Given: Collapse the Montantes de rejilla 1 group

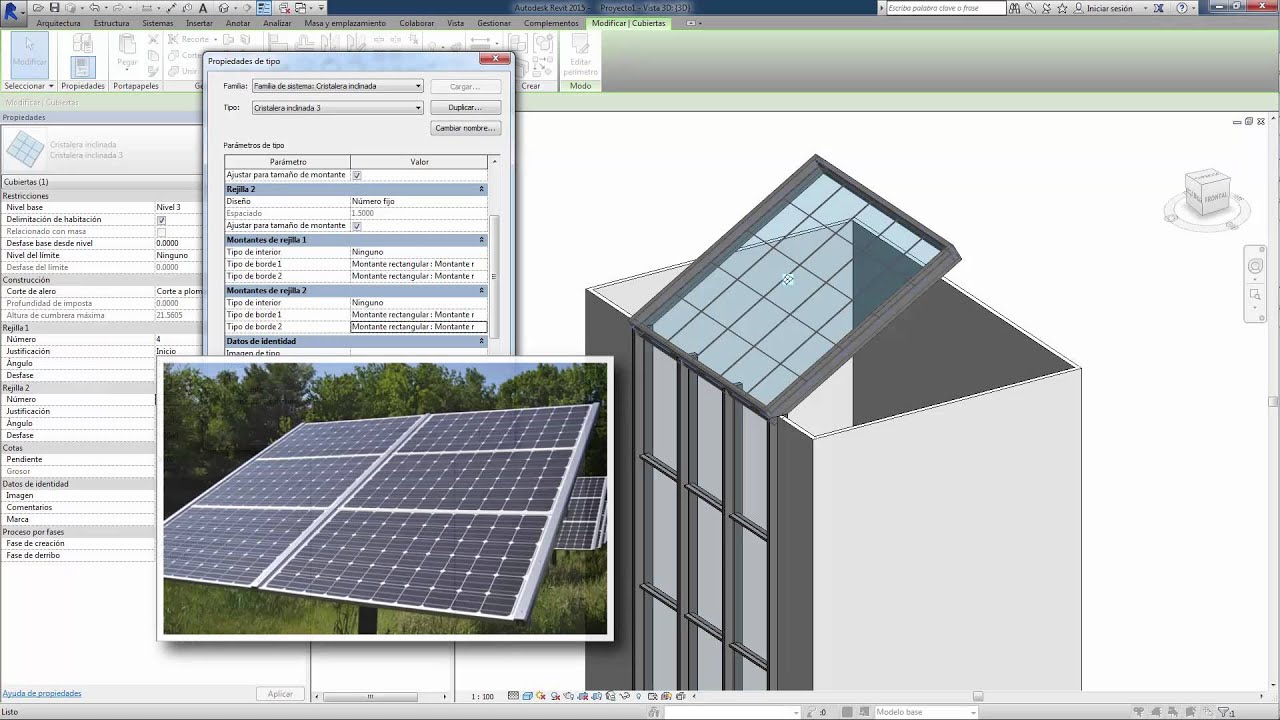Looking at the screenshot, I should pyautogui.click(x=481, y=240).
